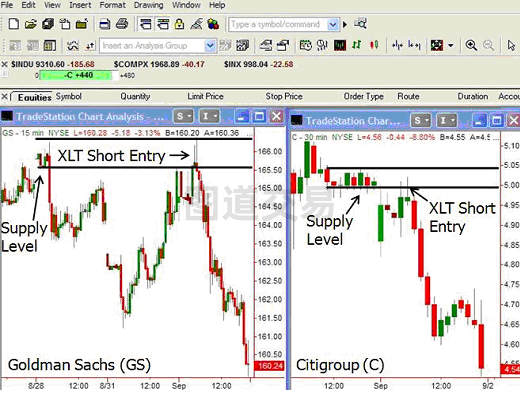
Task: Open the I dropdown on Citigroup chart
Action: [447, 120]
